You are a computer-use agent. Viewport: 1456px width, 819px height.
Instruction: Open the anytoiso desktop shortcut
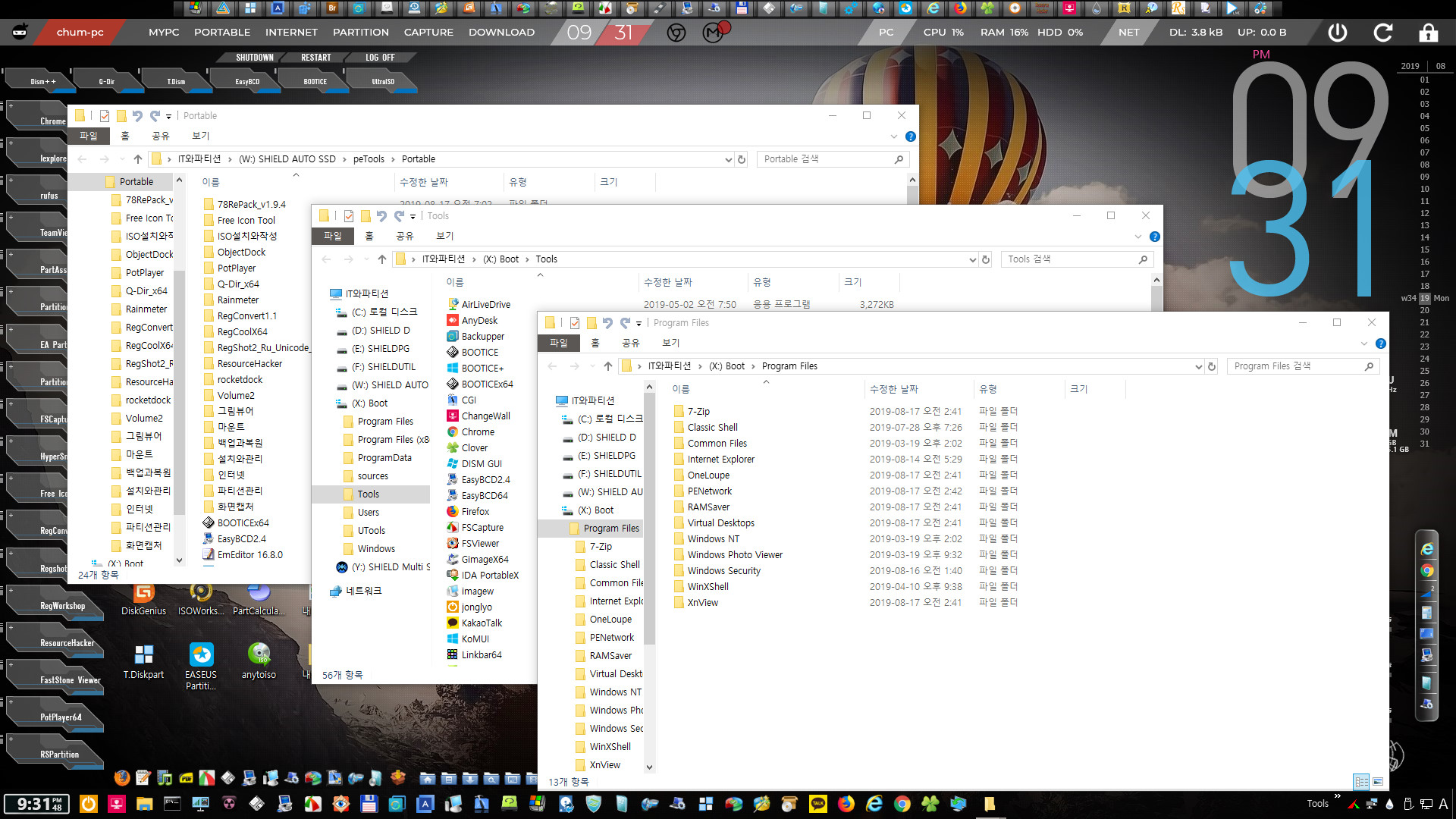[x=259, y=661]
